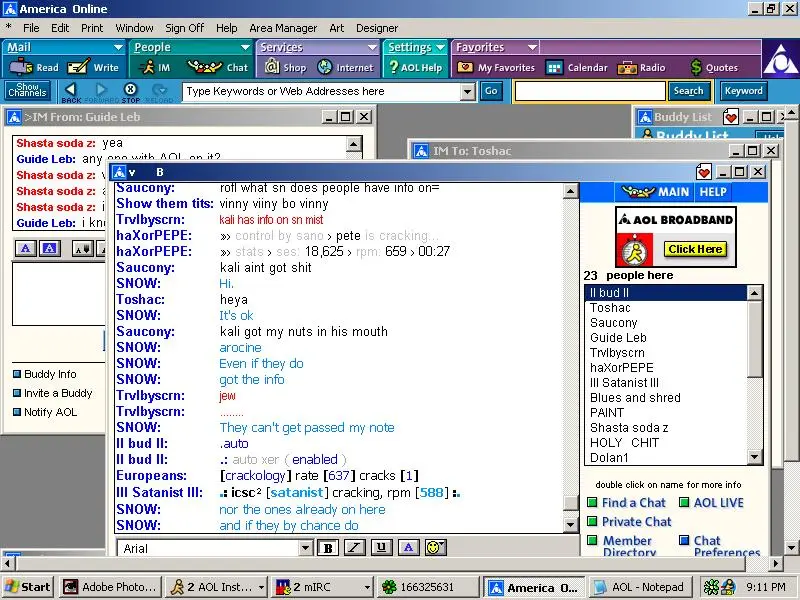This screenshot has width=800, height=600.
Task: Click the Search button
Action: tap(688, 91)
